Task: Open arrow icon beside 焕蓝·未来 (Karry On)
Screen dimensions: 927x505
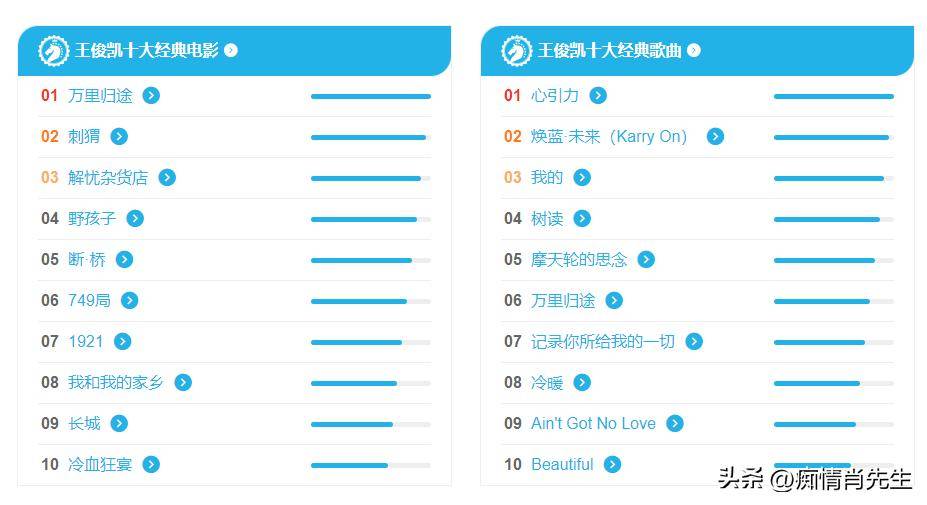Action: click(x=715, y=137)
